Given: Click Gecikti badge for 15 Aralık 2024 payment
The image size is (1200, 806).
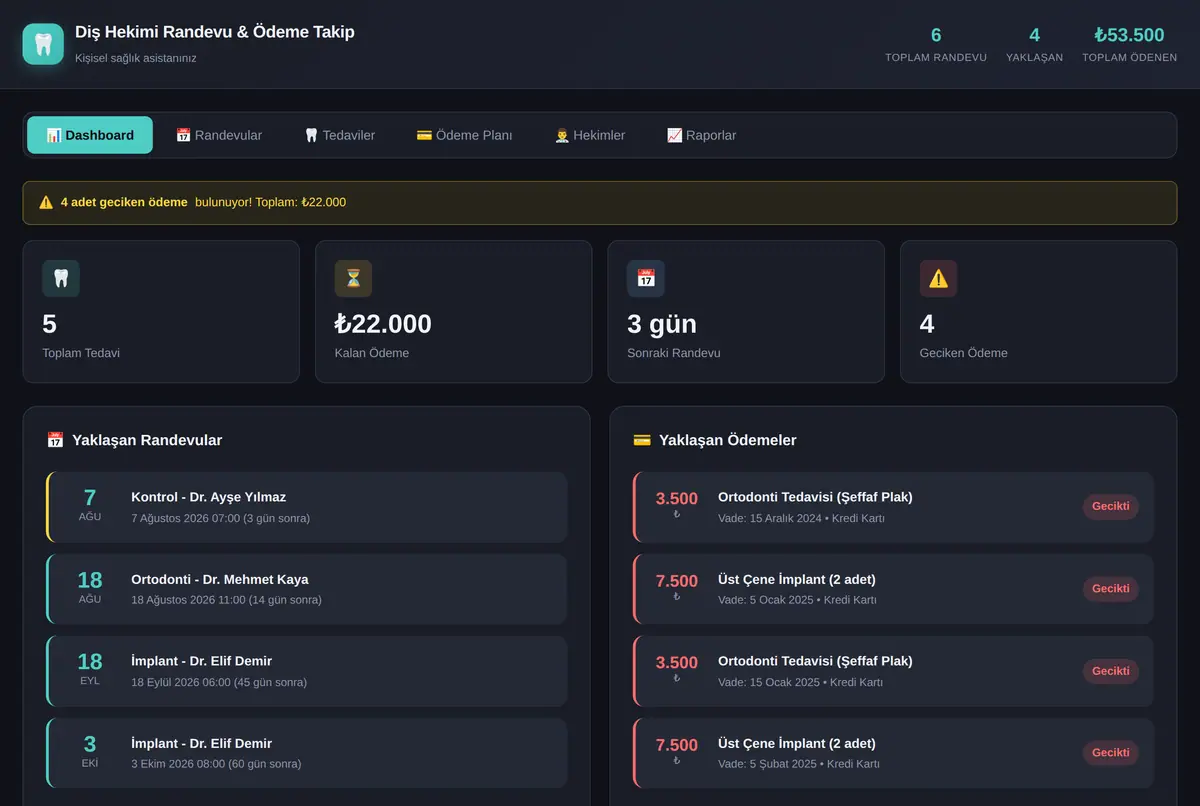Looking at the screenshot, I should 1110,507.
